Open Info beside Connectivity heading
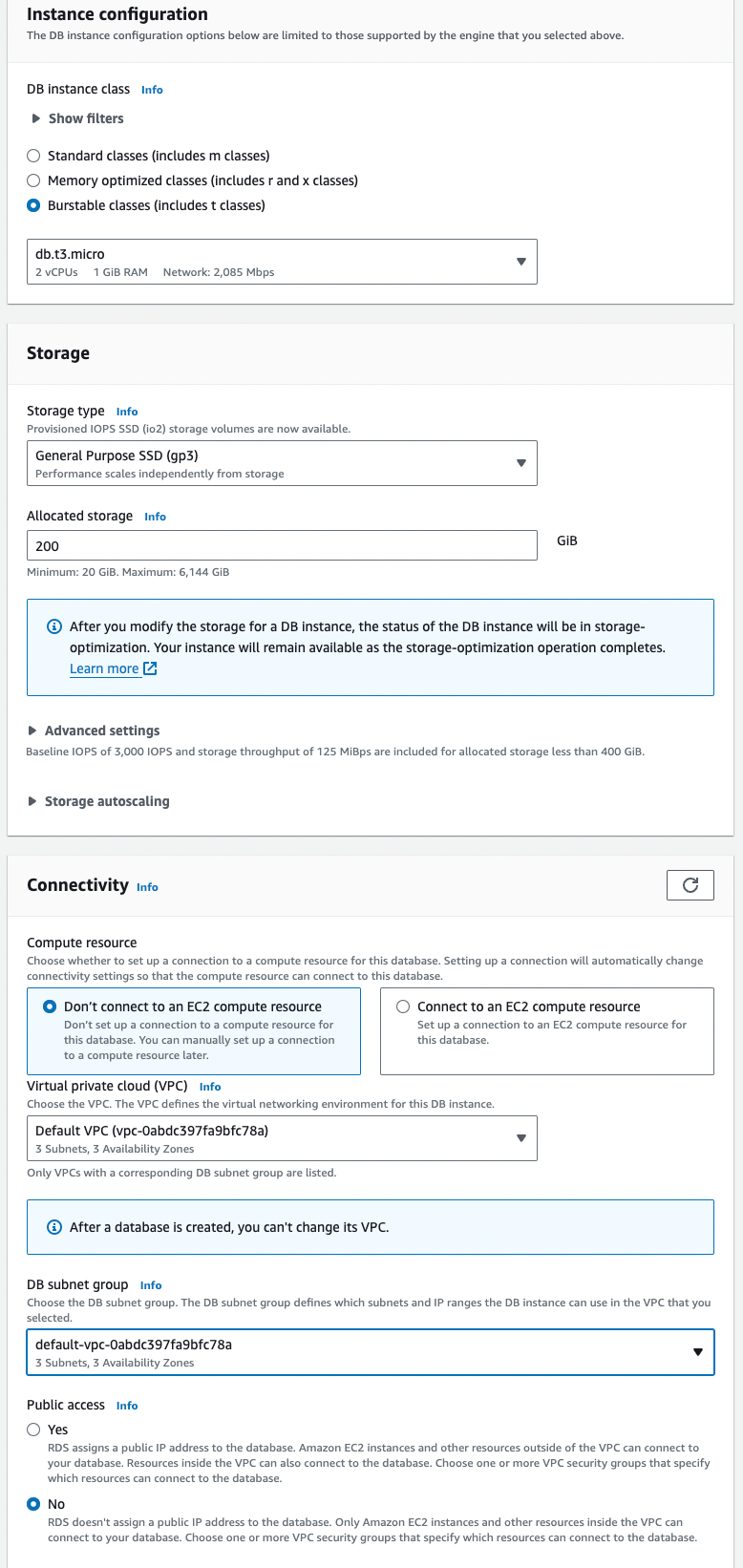Image resolution: width=743 pixels, height=1568 pixels. 147,887
